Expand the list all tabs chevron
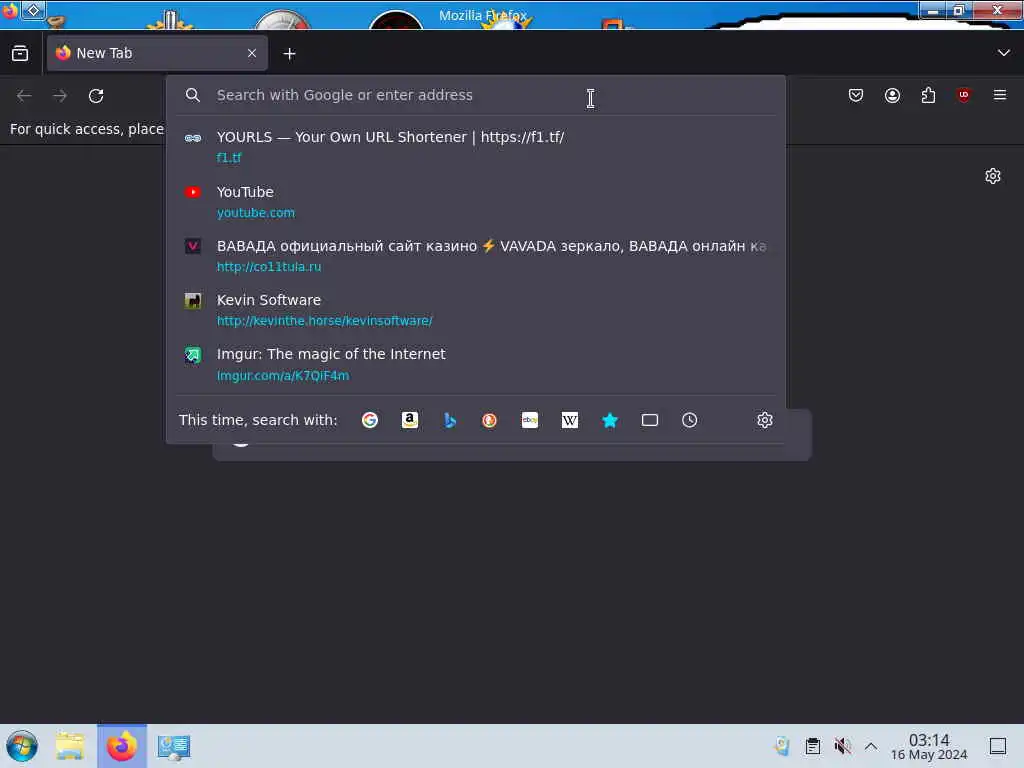 tap(1004, 53)
